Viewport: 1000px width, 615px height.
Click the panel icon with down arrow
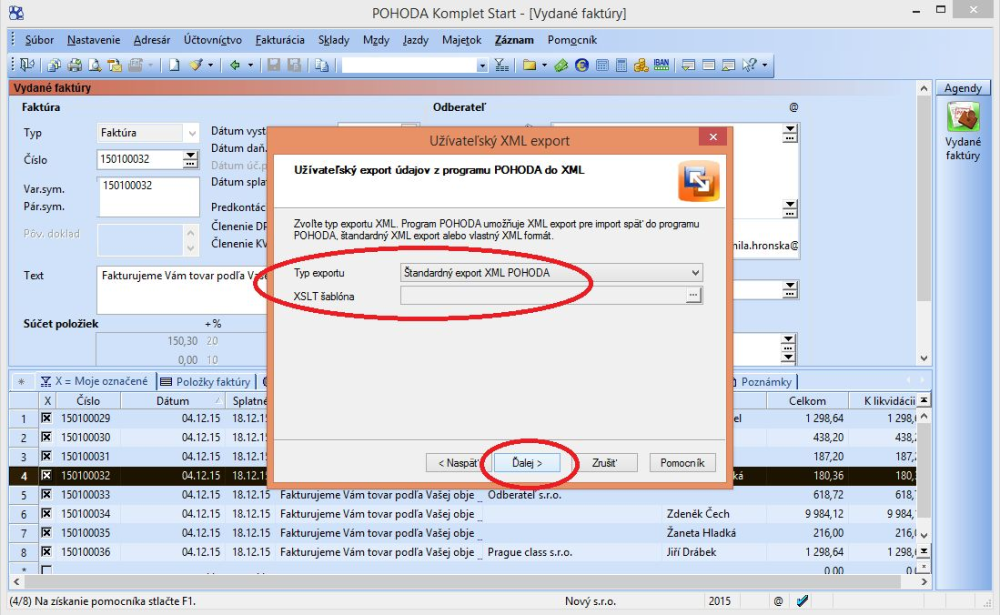click(688, 64)
